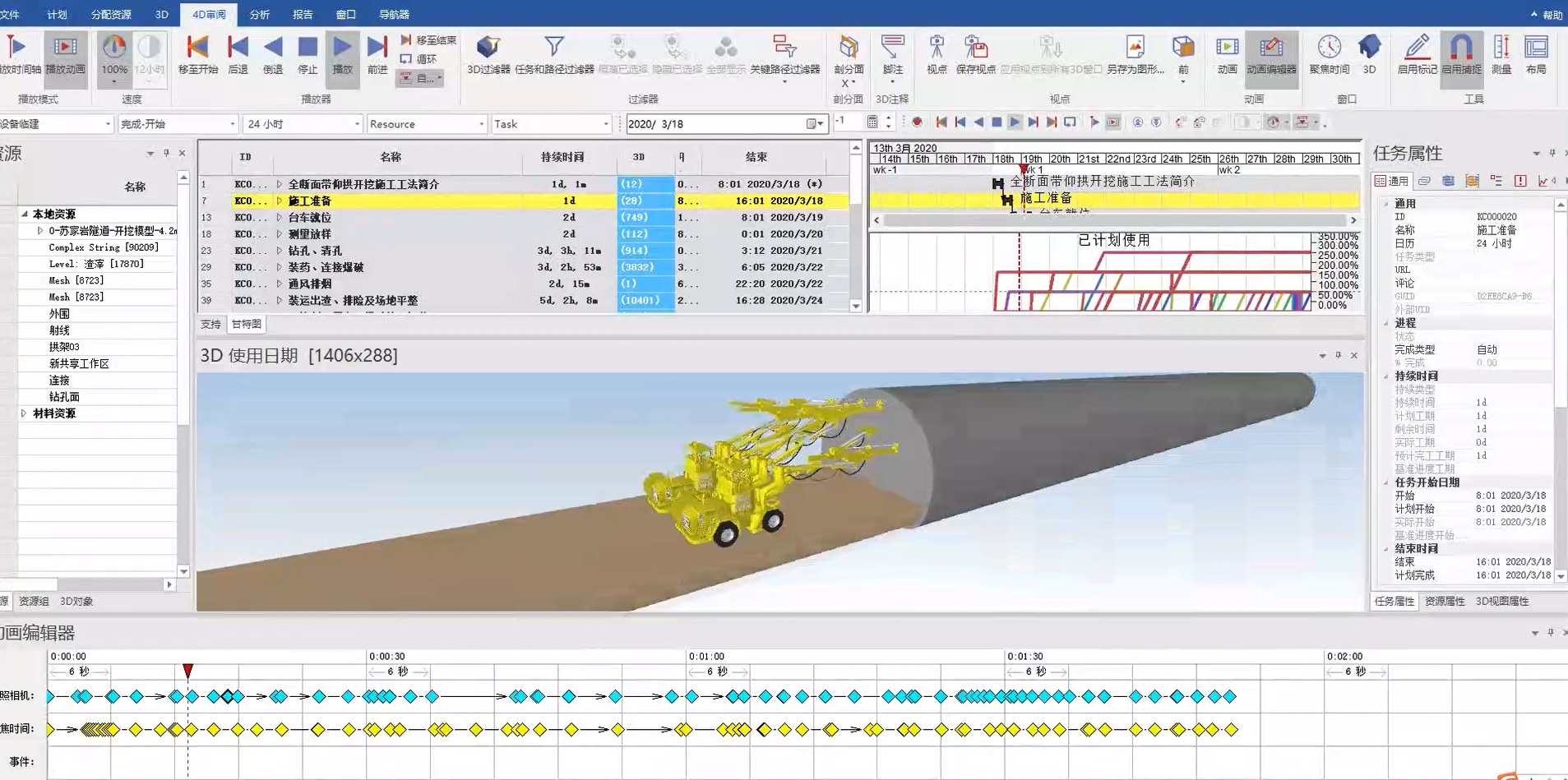Click the red record button in the small toolbar

coord(918,122)
